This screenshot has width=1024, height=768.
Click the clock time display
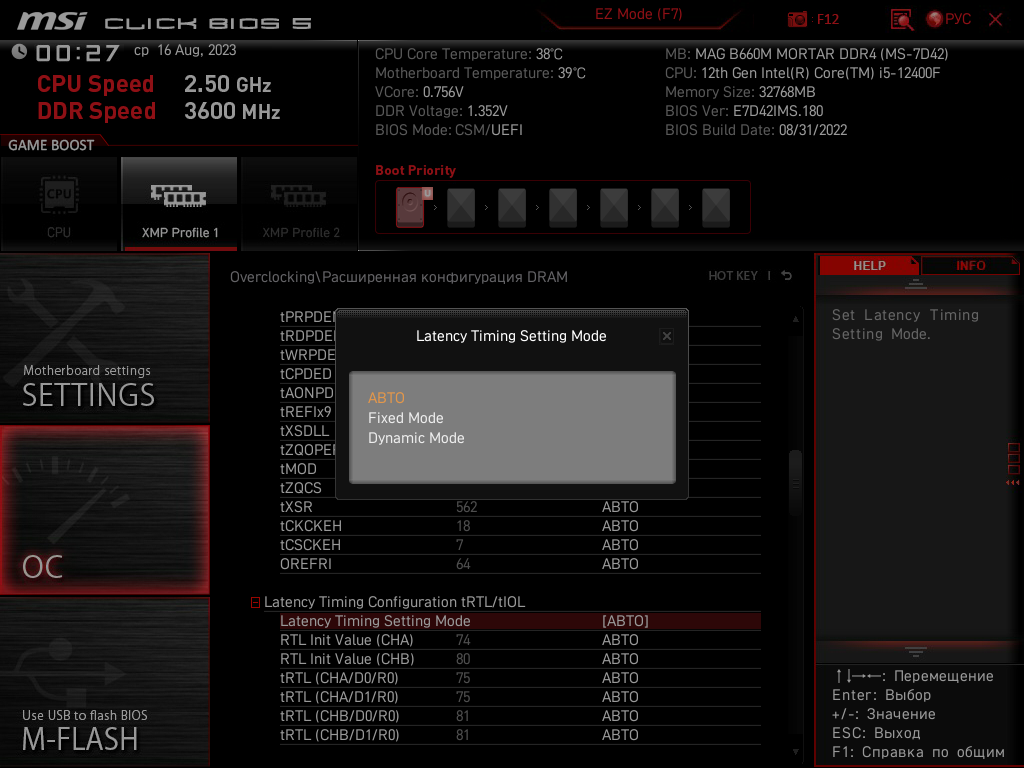78,53
